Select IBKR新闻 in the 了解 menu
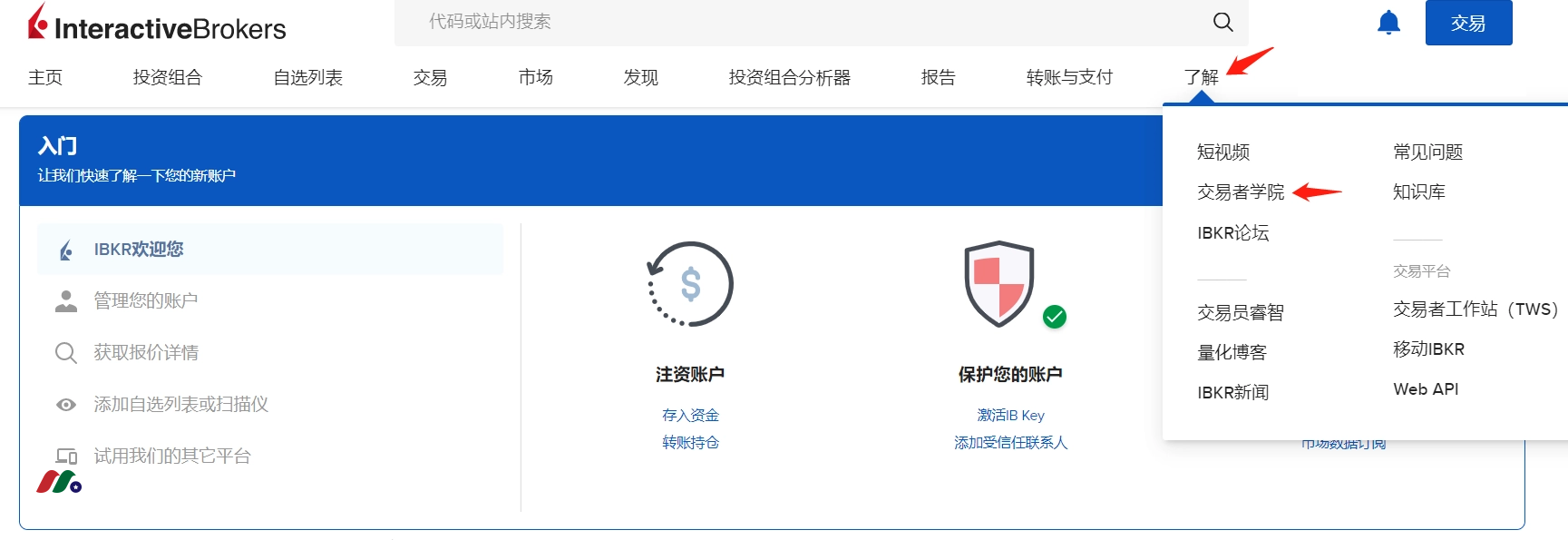Image resolution: width=1568 pixels, height=540 pixels. [x=1233, y=393]
